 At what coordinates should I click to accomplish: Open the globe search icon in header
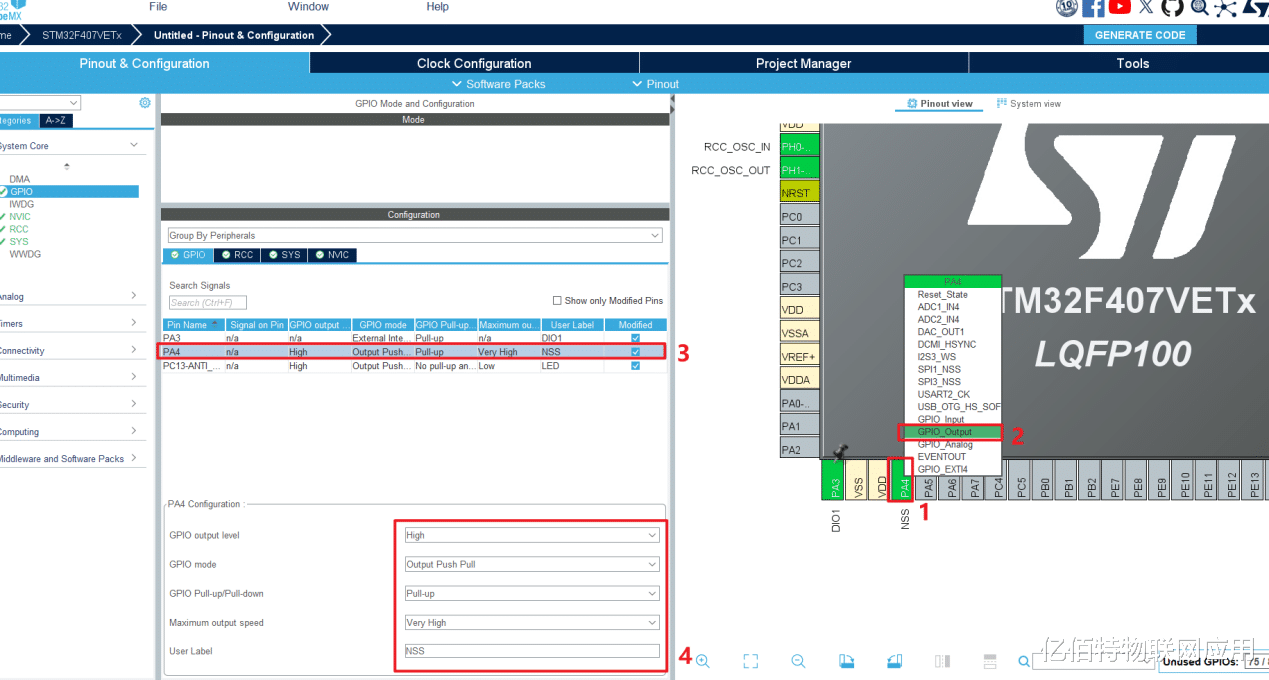click(x=1199, y=8)
